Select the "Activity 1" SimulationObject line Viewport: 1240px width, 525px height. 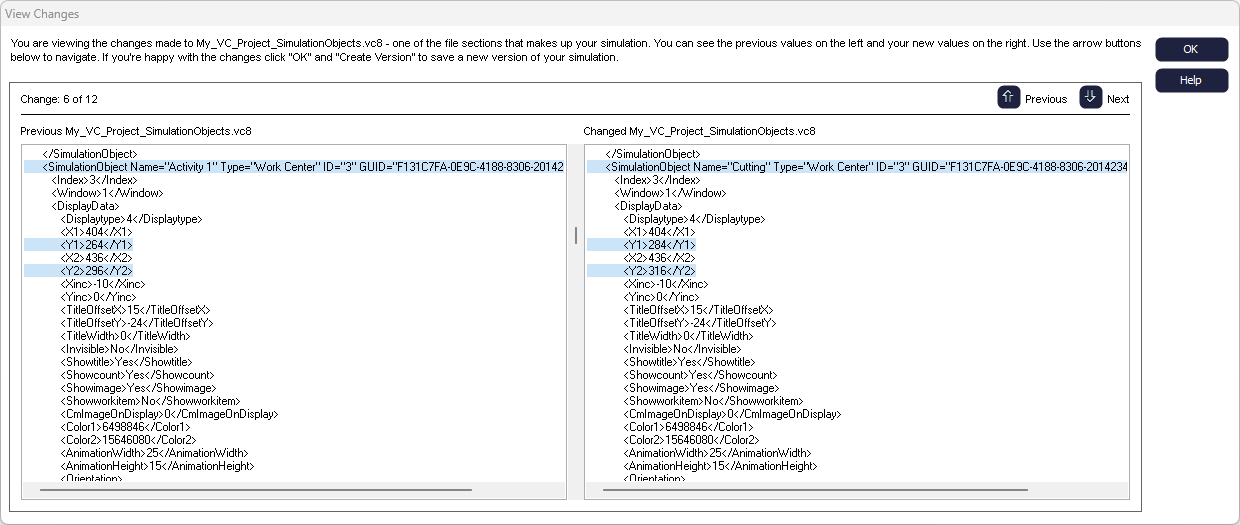click(x=295, y=167)
